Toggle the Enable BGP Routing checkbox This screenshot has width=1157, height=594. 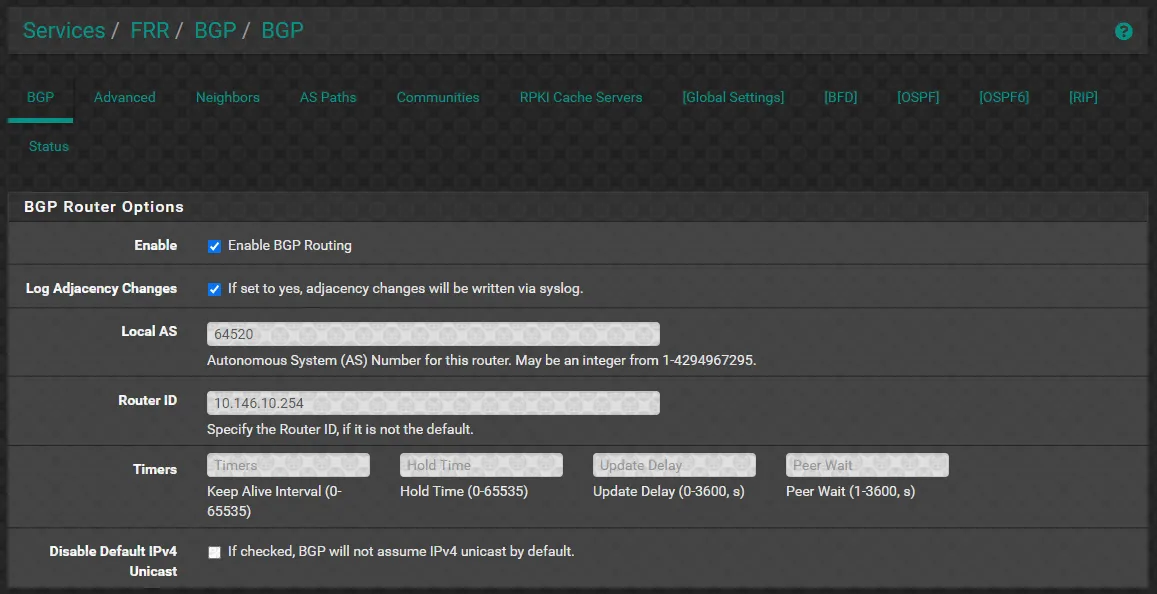[x=214, y=246]
